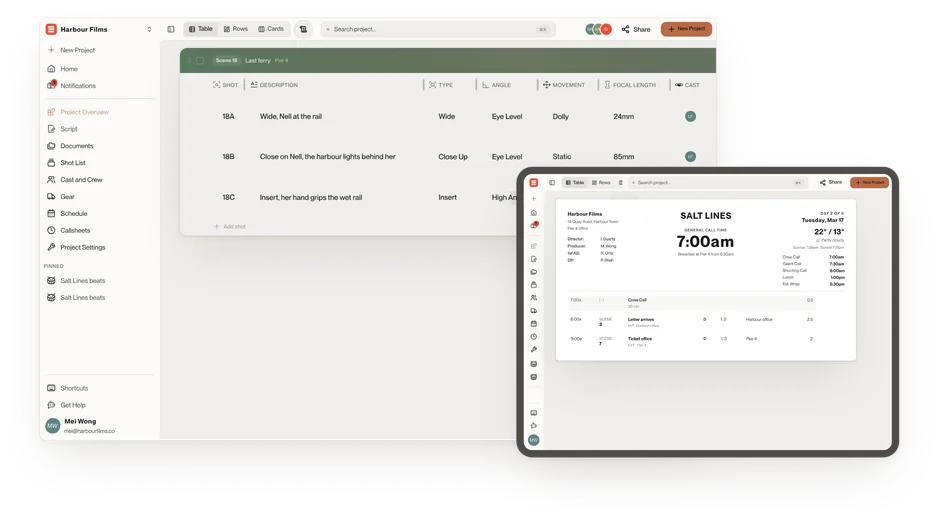Viewport: 939px width, 520px height.
Task: Click the DESCRIPTION column header
Action: [x=274, y=85]
